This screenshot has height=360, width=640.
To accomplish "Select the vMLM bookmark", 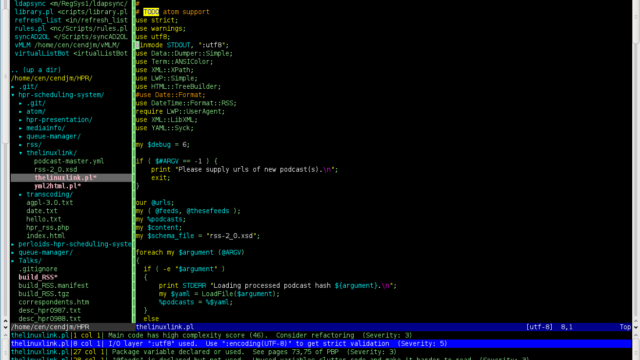I will (x=67, y=45).
